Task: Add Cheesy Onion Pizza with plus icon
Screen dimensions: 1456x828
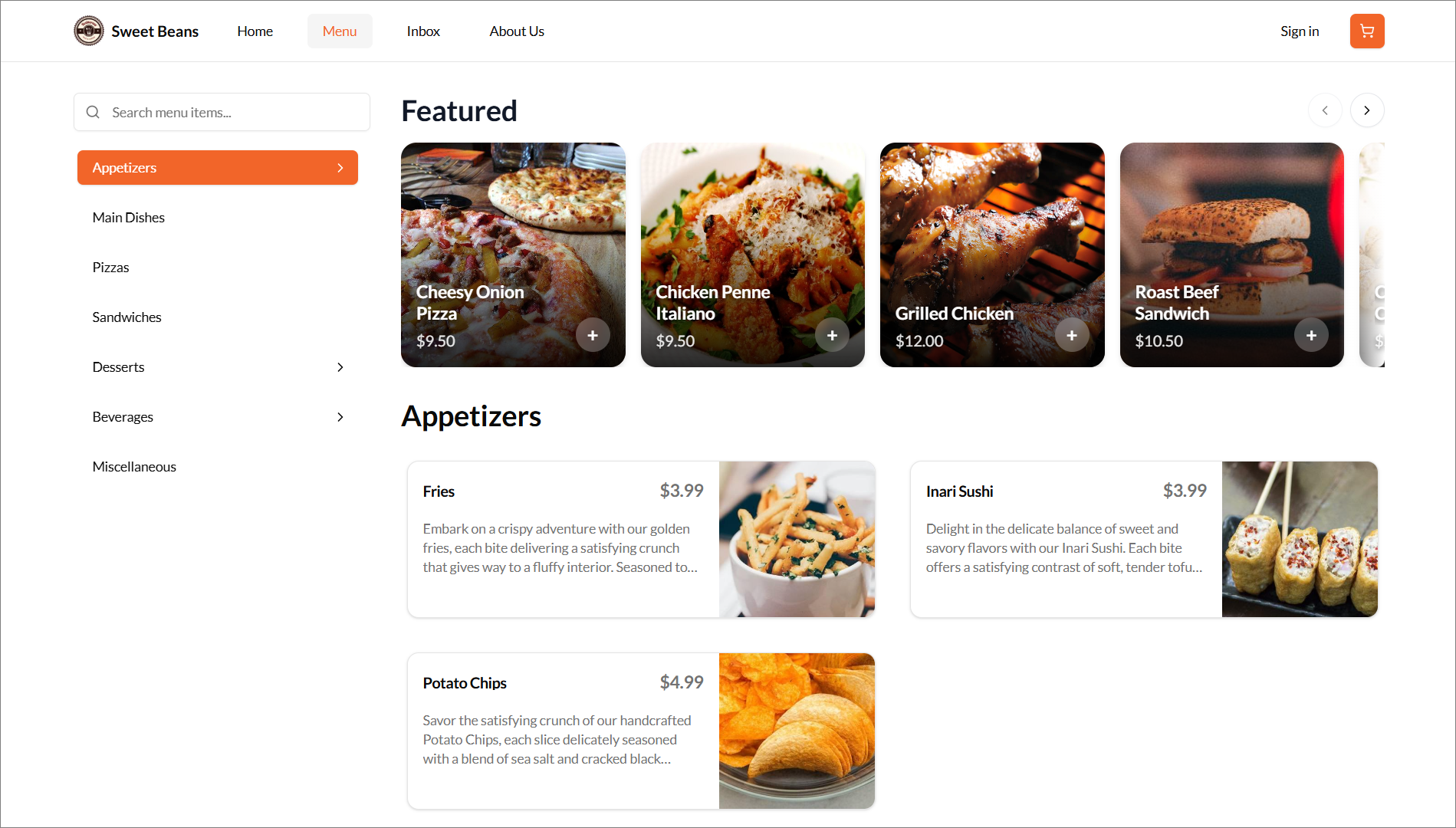Action: point(593,335)
